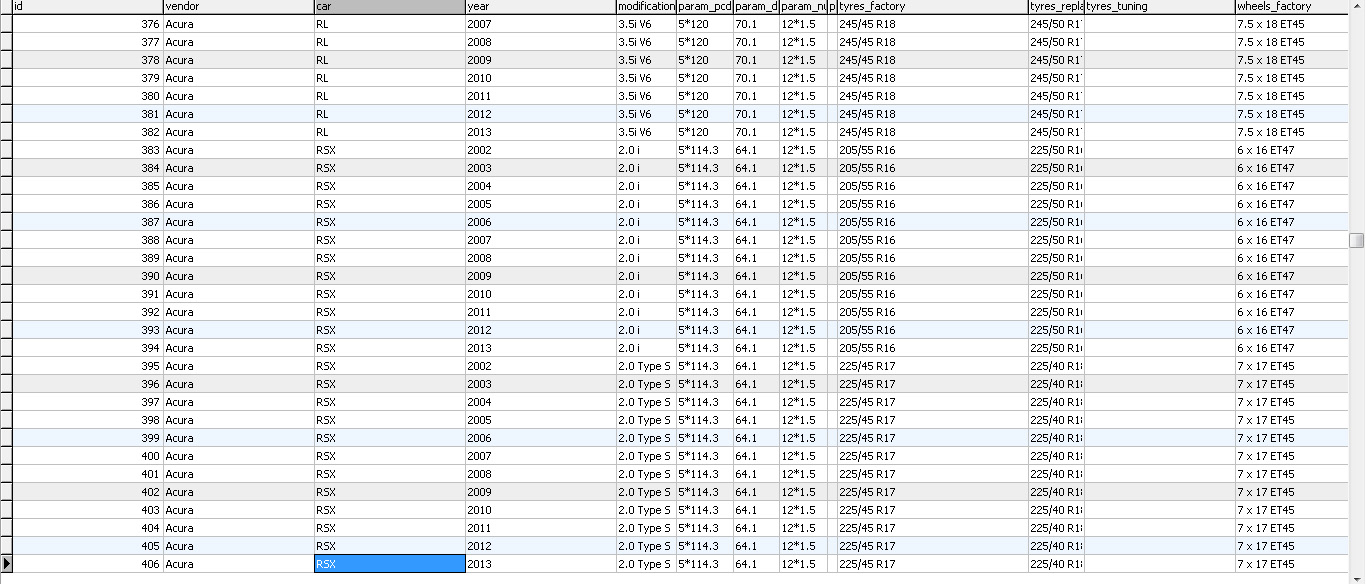Click the tyres_factory column header
Viewport: 1366px width, 584px height.
point(932,7)
